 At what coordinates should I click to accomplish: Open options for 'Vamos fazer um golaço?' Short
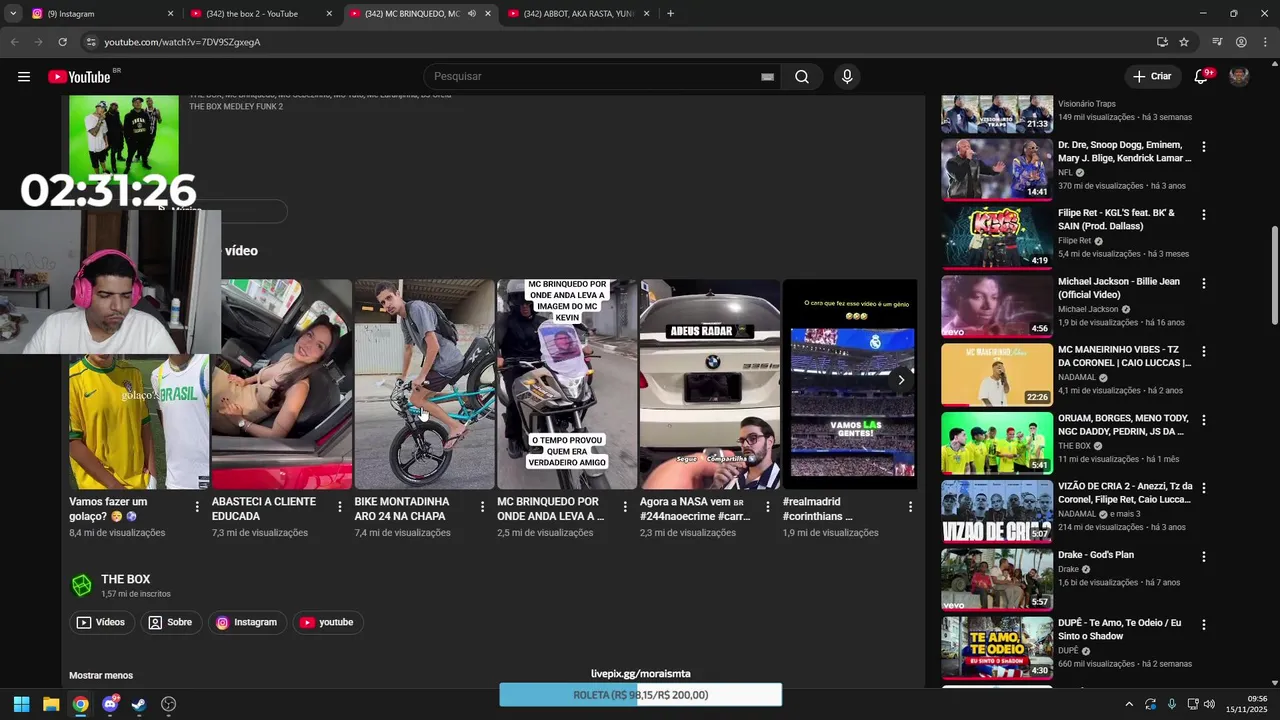(197, 508)
